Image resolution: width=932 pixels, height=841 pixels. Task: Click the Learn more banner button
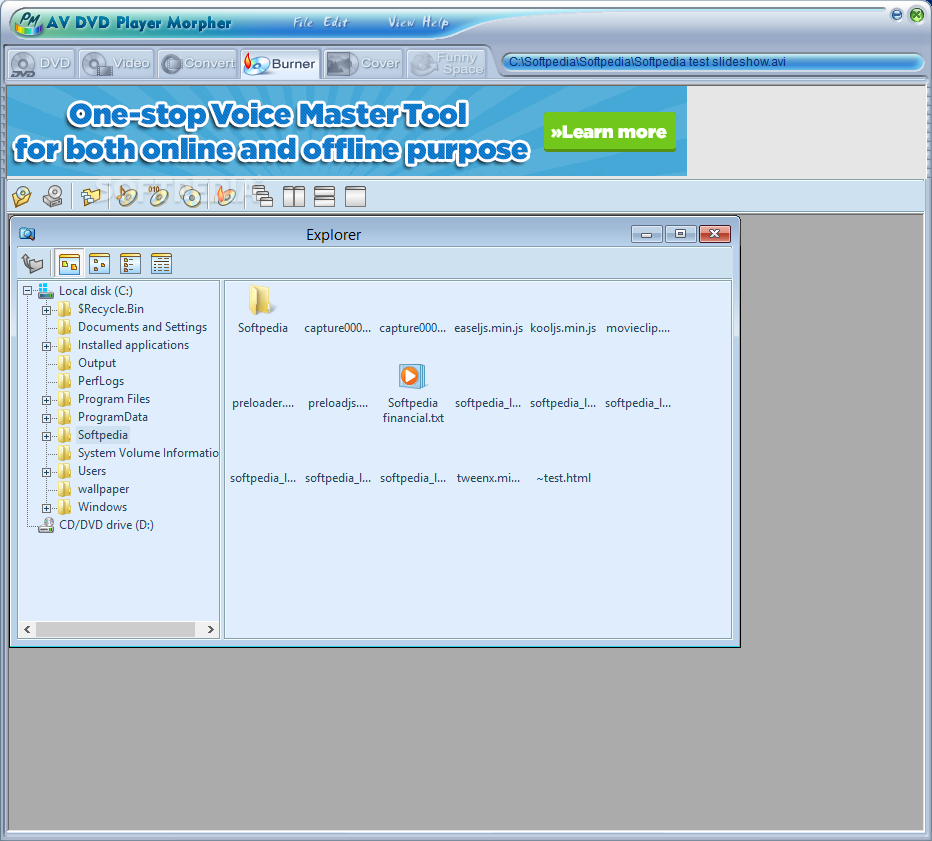point(610,131)
